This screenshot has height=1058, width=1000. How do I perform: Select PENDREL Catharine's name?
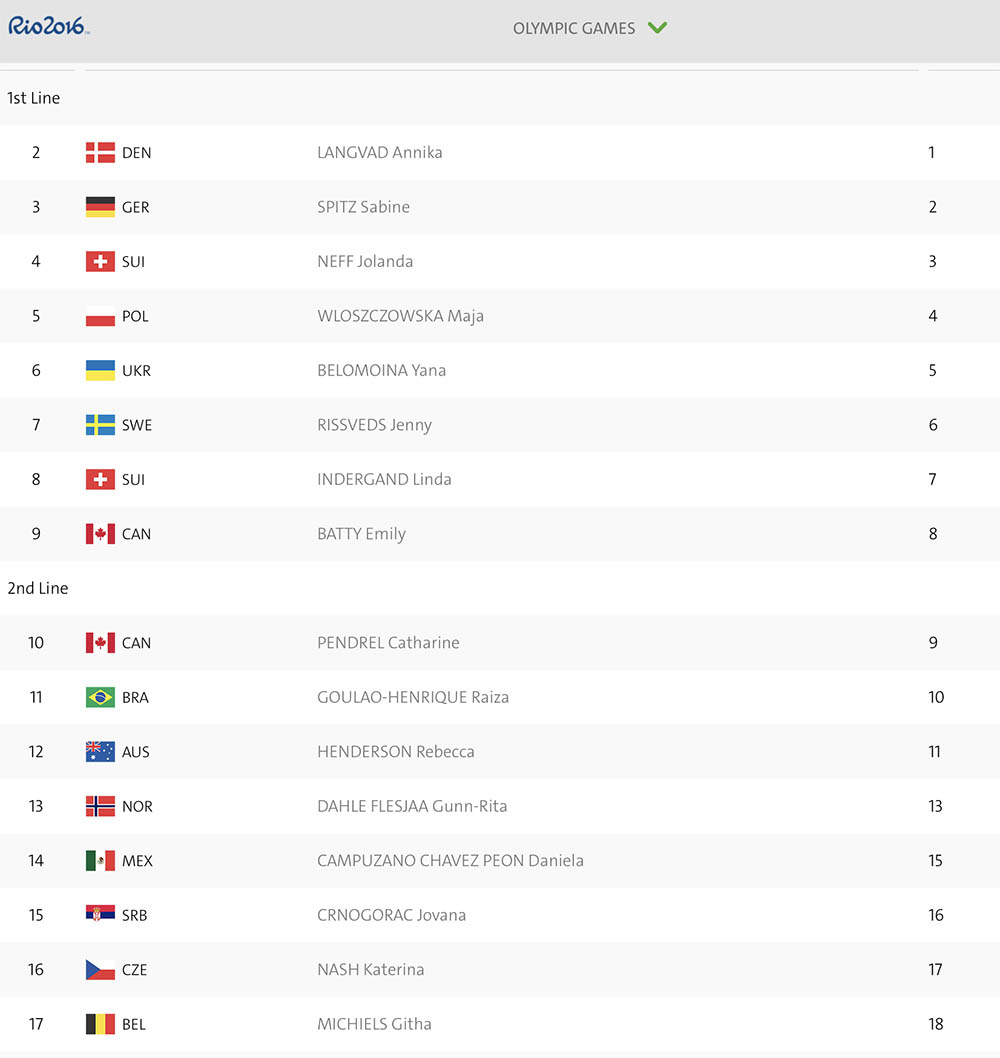click(388, 643)
